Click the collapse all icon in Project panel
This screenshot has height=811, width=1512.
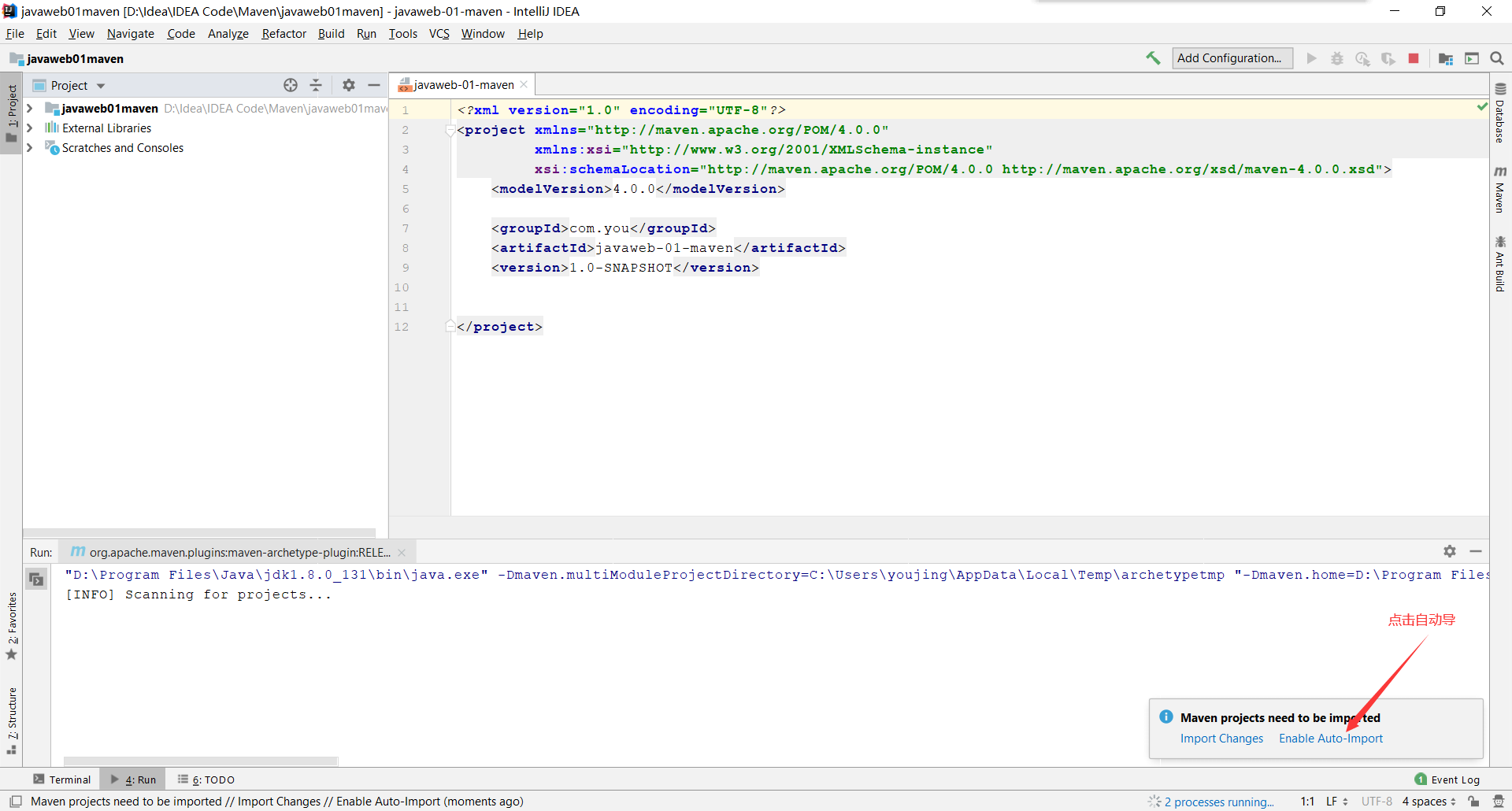click(316, 85)
